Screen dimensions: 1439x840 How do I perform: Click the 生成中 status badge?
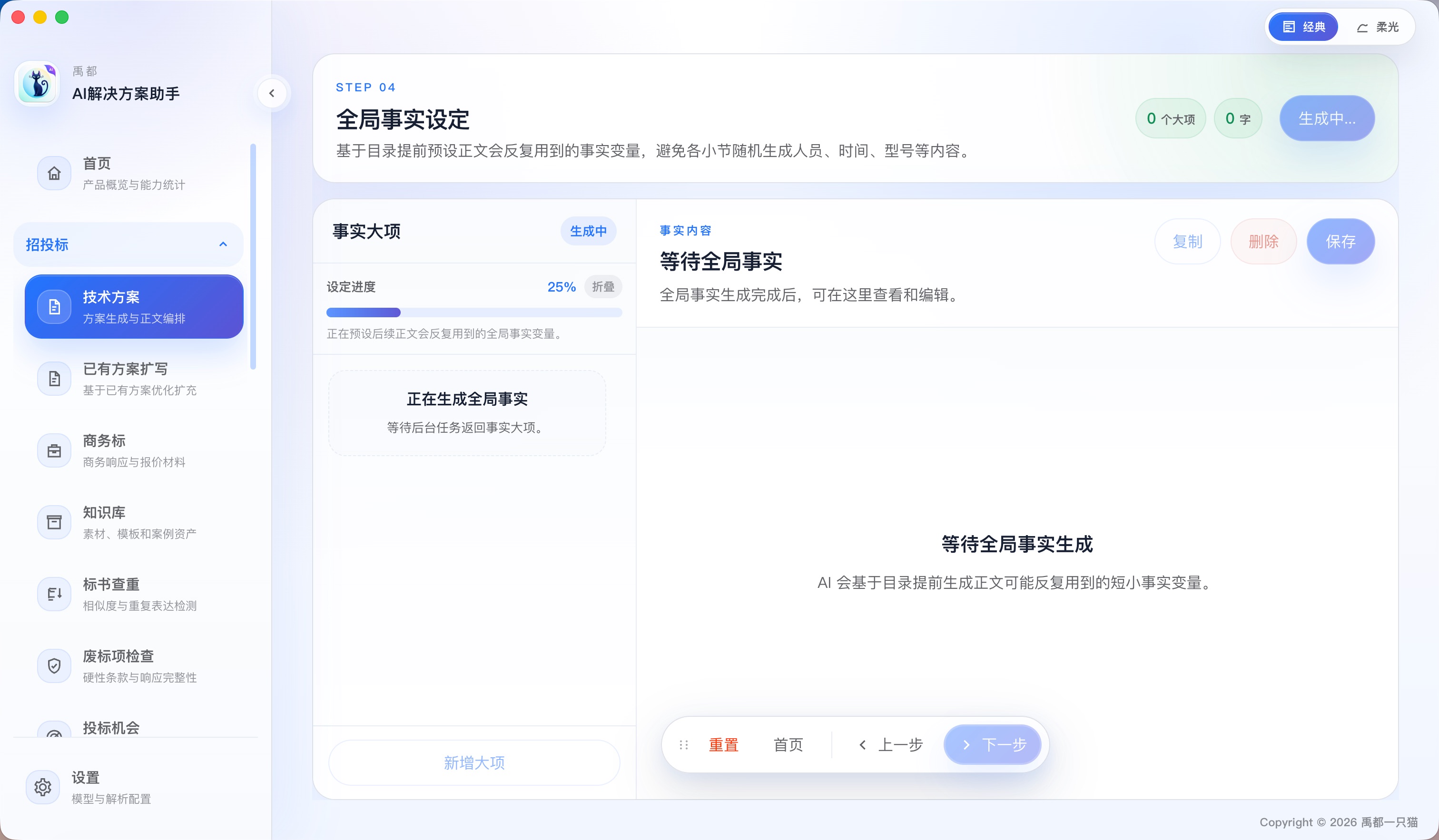click(x=588, y=231)
